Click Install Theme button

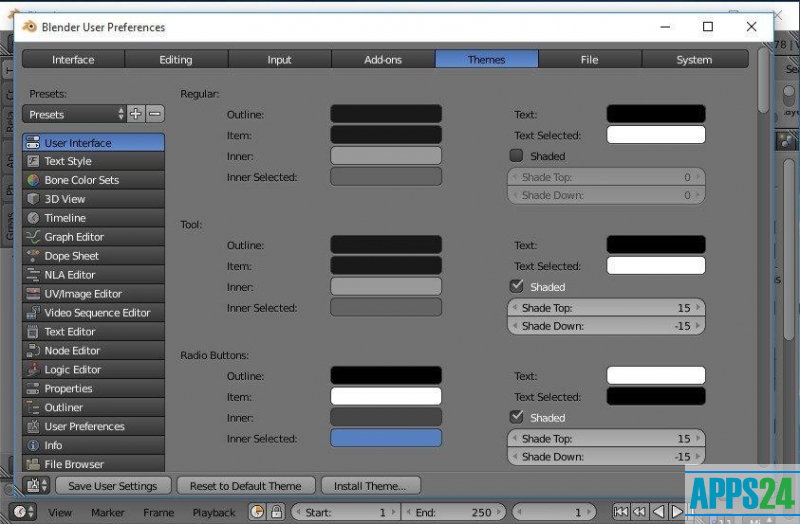[370, 486]
